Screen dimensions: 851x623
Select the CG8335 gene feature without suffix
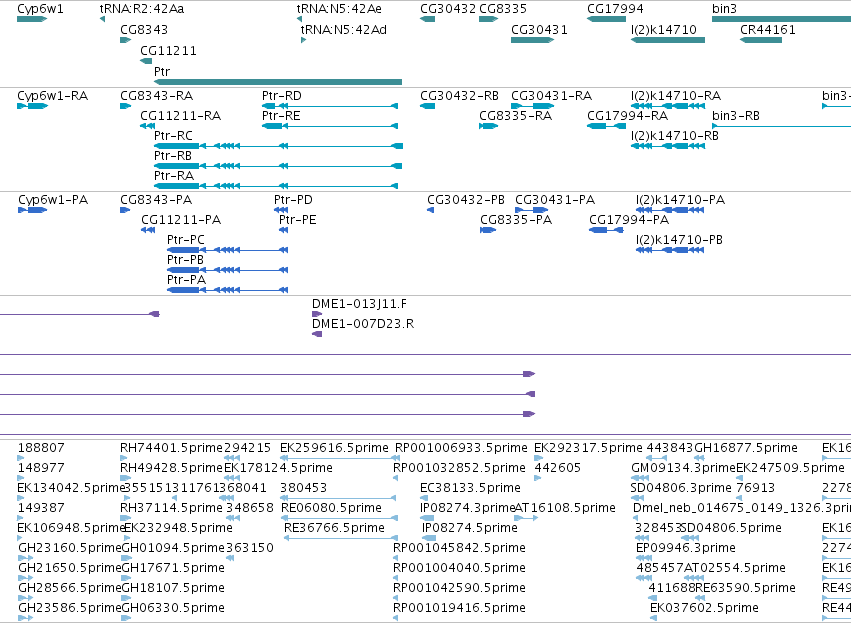click(488, 19)
